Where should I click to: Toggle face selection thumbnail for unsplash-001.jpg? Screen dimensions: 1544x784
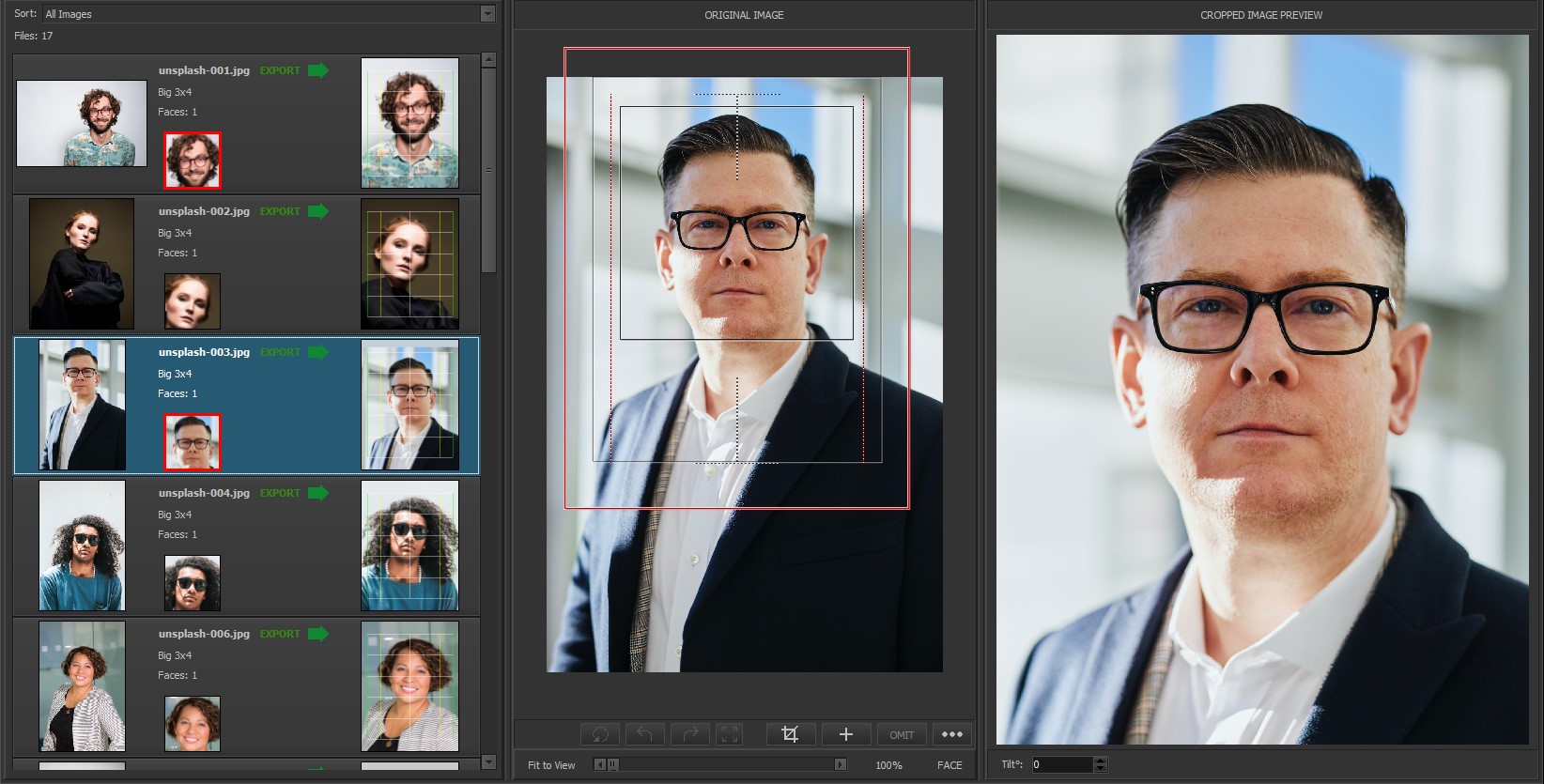click(193, 161)
